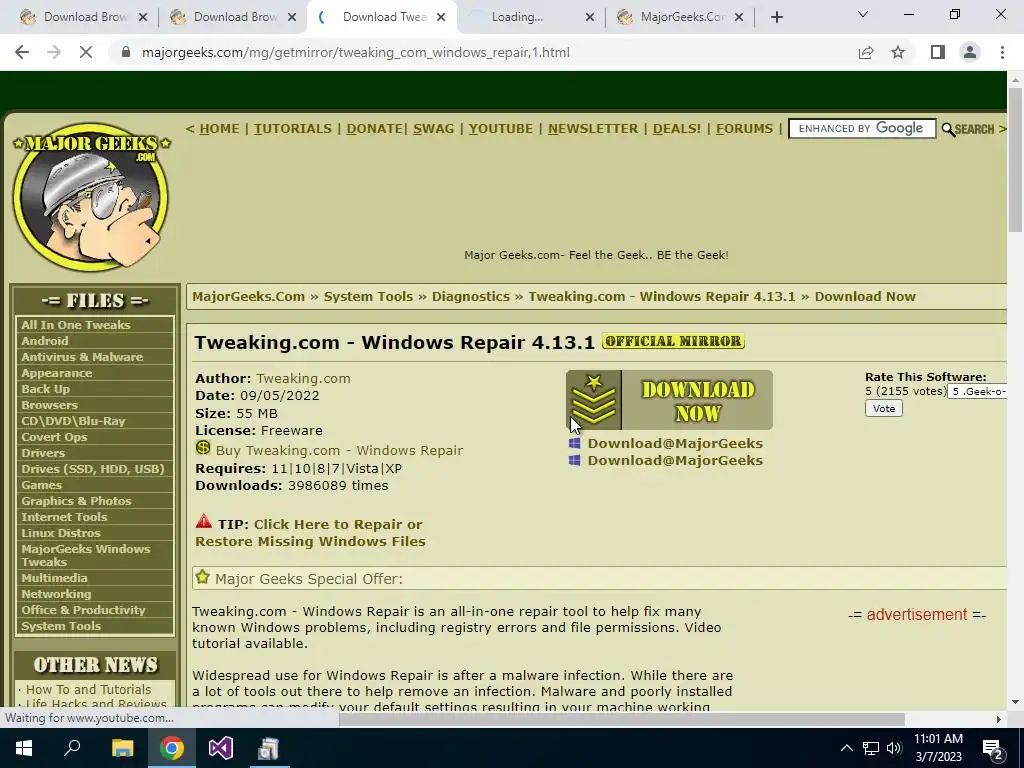Open Office & Productivity category

tap(83, 610)
